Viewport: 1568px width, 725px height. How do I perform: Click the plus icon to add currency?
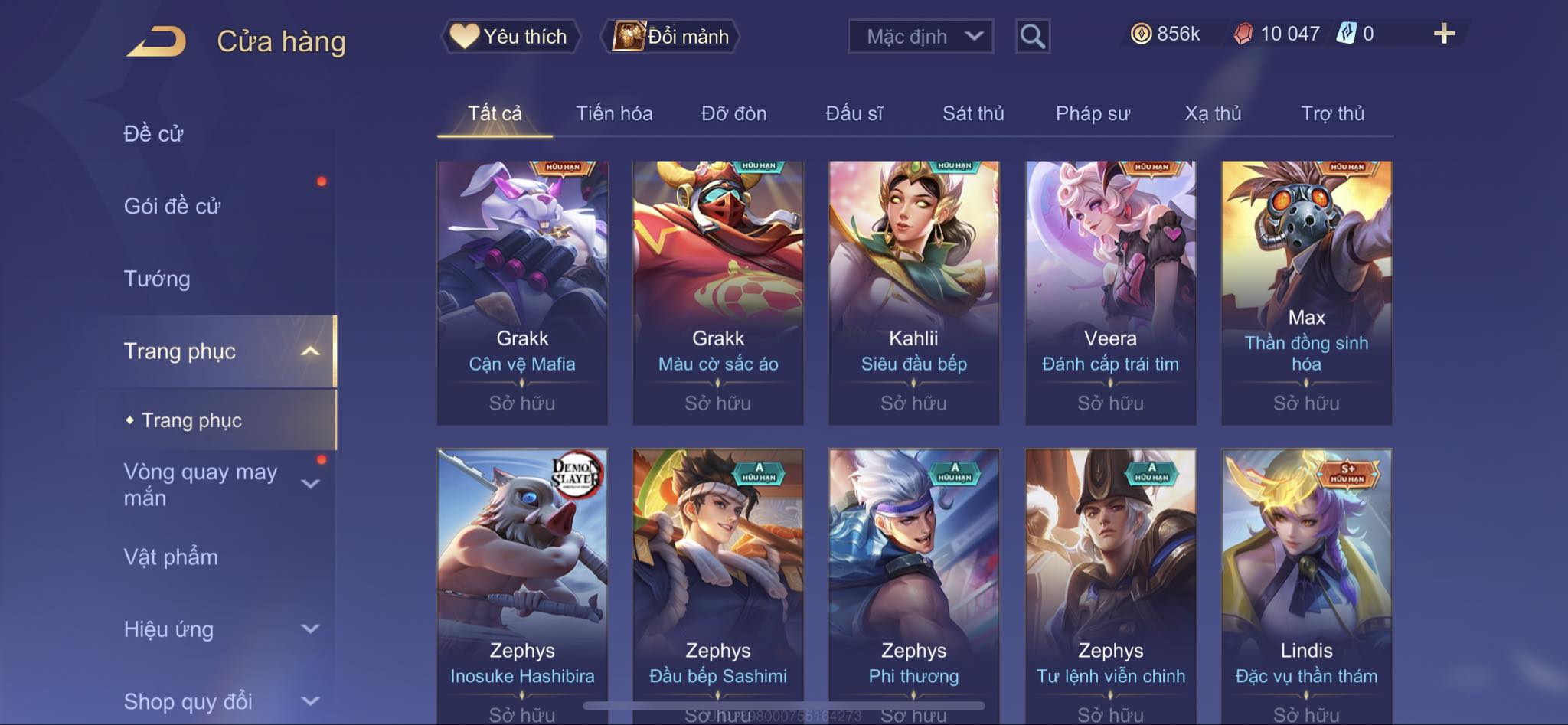(1444, 34)
